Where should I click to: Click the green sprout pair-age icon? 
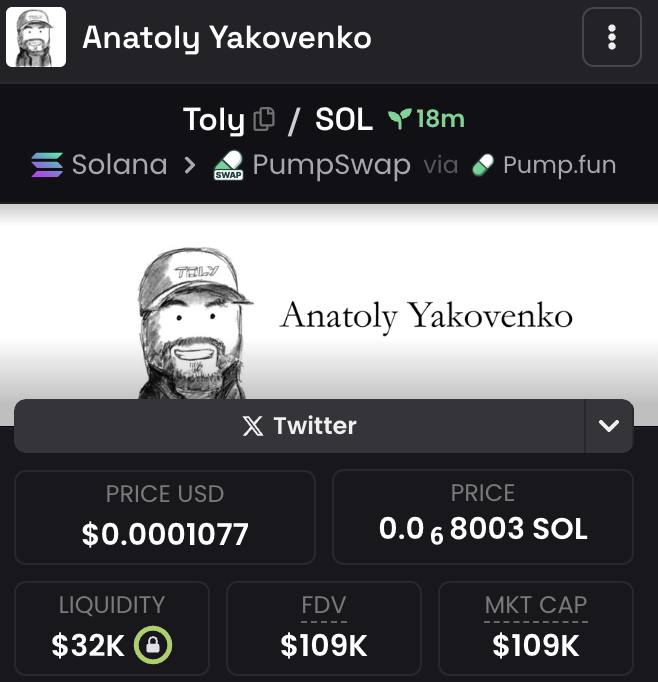tap(400, 119)
